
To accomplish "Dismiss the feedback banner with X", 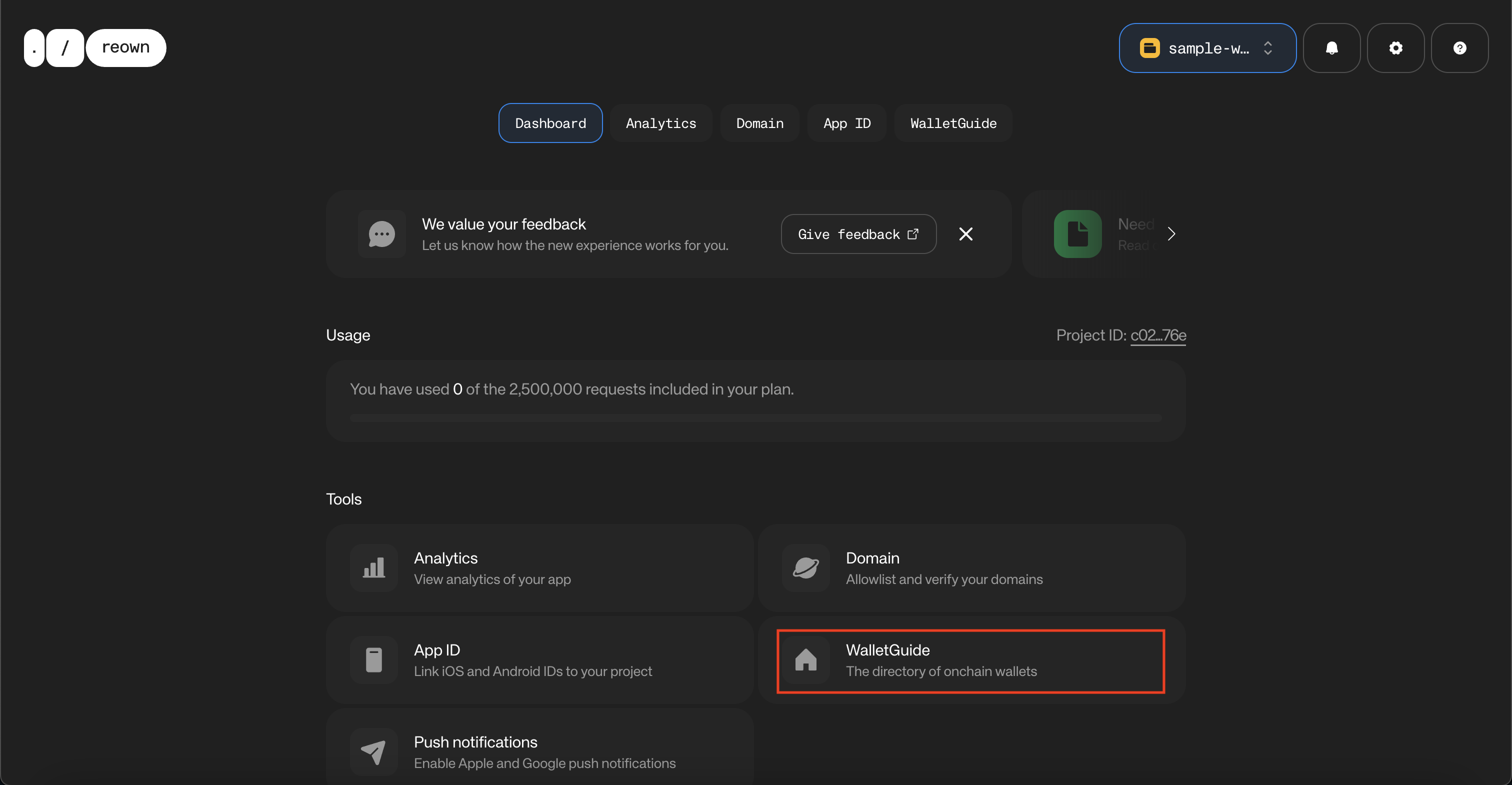I will click(965, 234).
